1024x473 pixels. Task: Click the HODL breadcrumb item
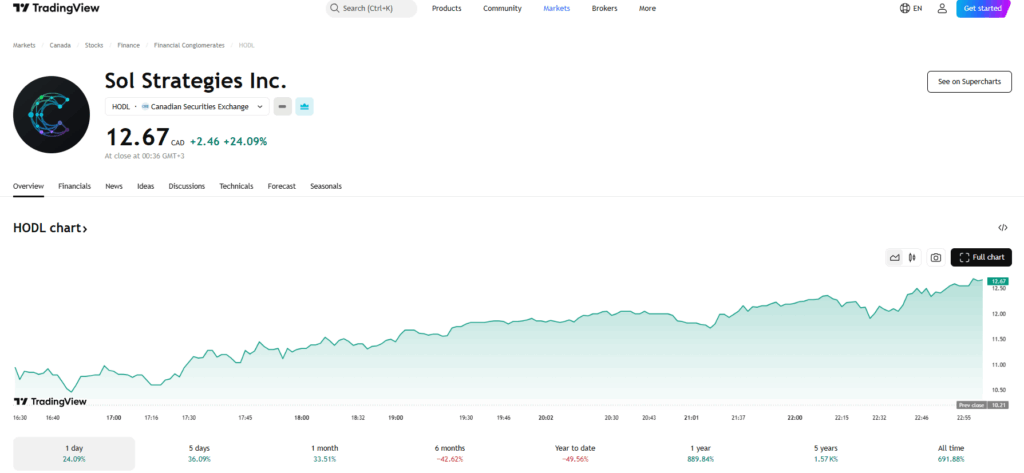coord(246,45)
